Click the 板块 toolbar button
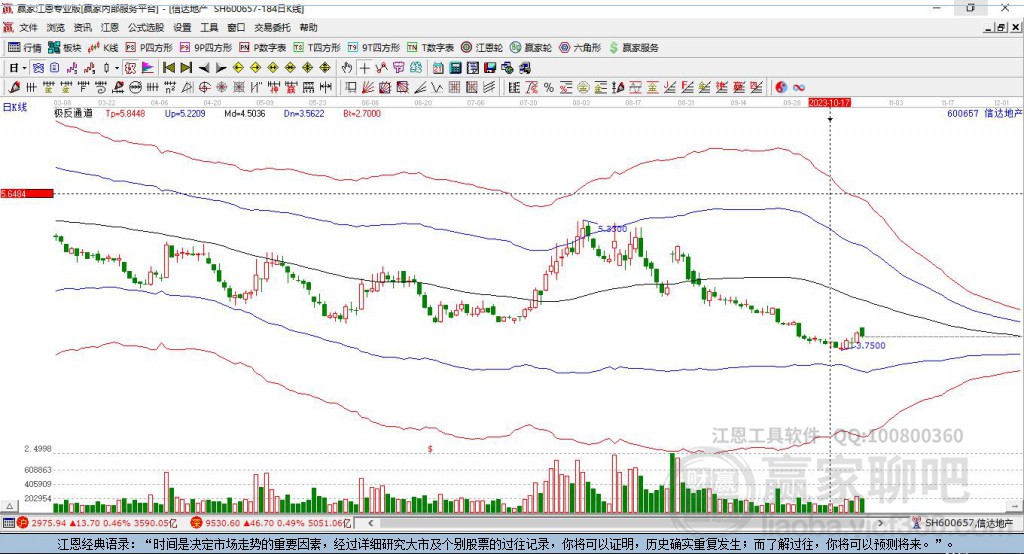 pyautogui.click(x=65, y=48)
